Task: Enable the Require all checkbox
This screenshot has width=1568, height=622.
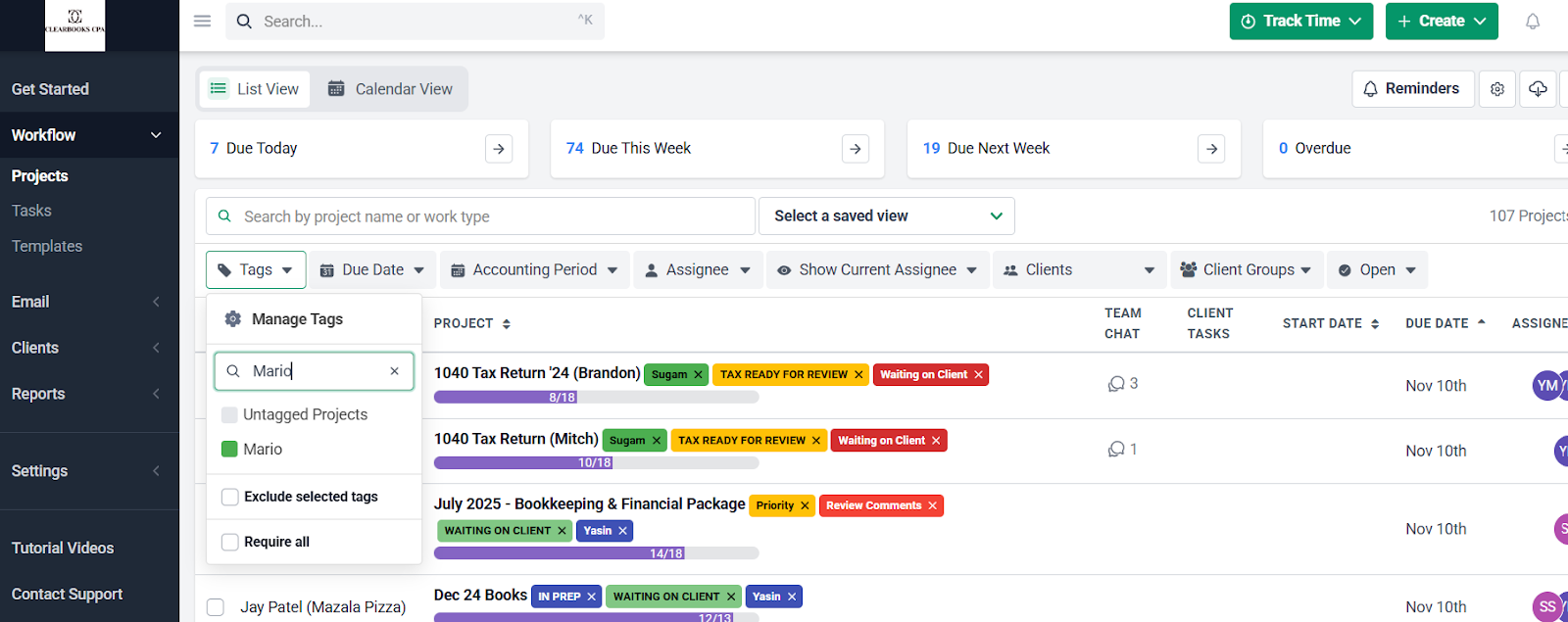Action: [230, 542]
